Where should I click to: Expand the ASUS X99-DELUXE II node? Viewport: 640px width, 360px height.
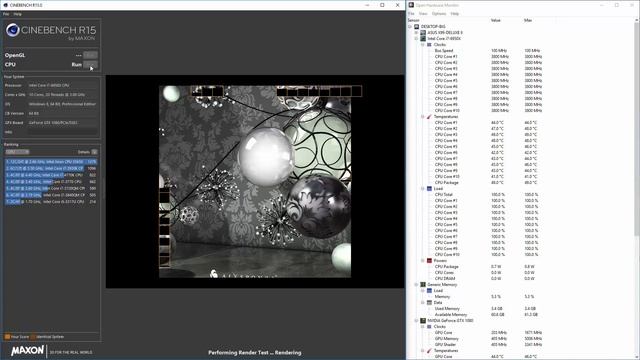click(x=416, y=33)
